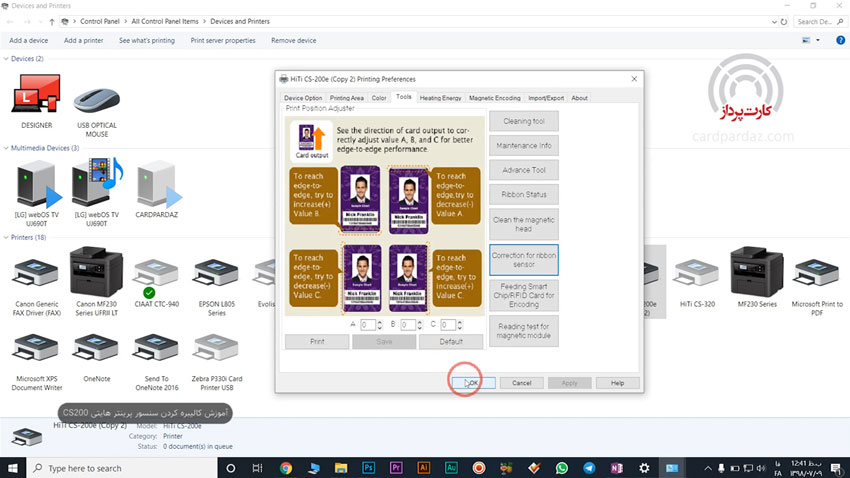Open the Control Panel help icon
The image size is (850, 478).
point(840,40)
